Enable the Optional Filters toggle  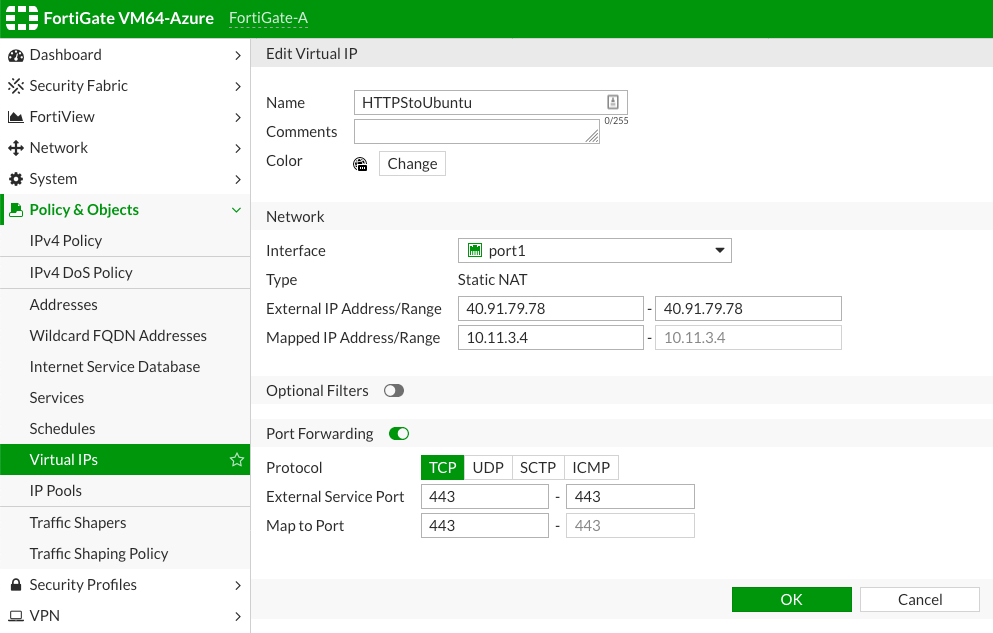(x=394, y=391)
